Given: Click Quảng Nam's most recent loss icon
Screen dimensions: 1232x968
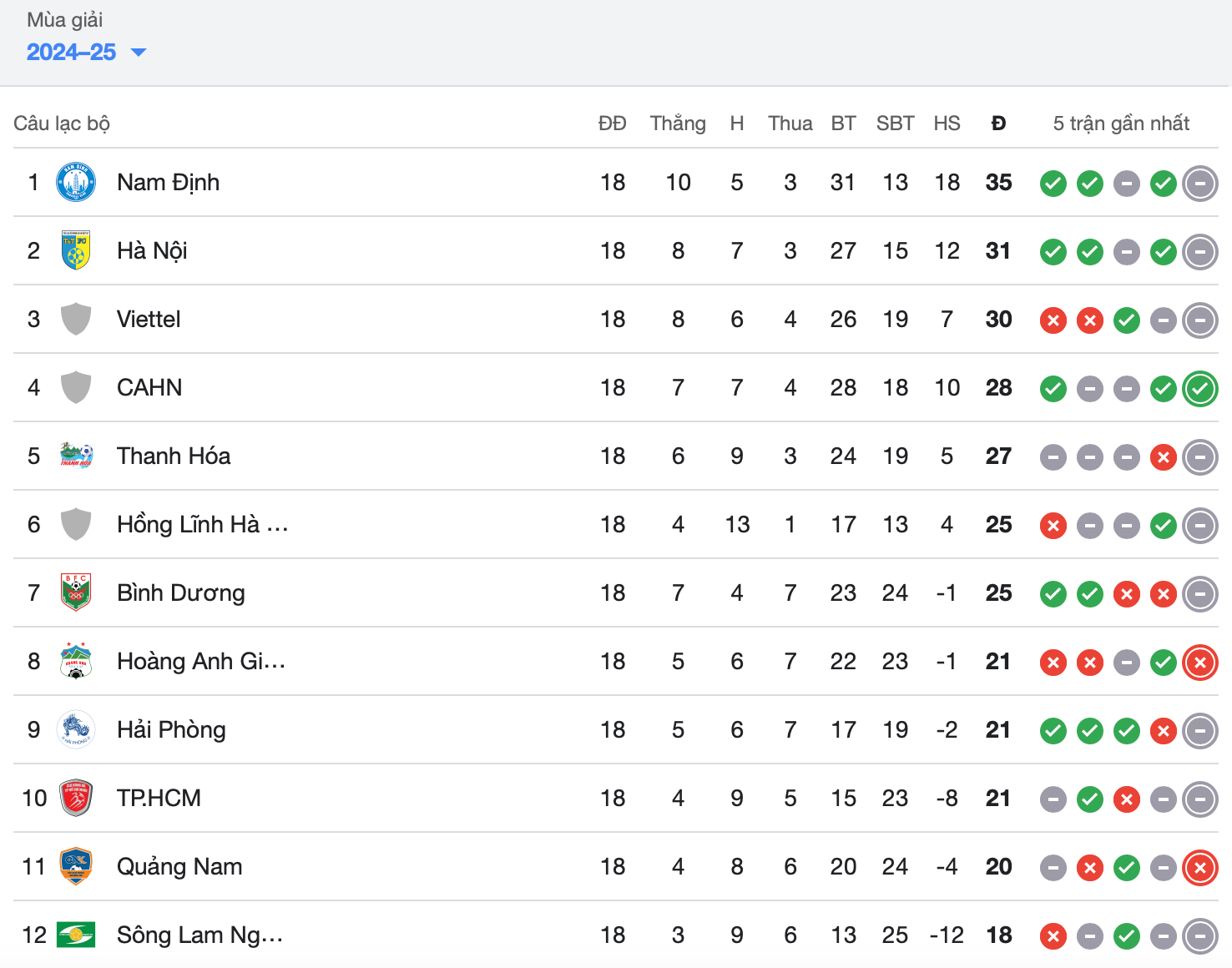Looking at the screenshot, I should (1200, 867).
